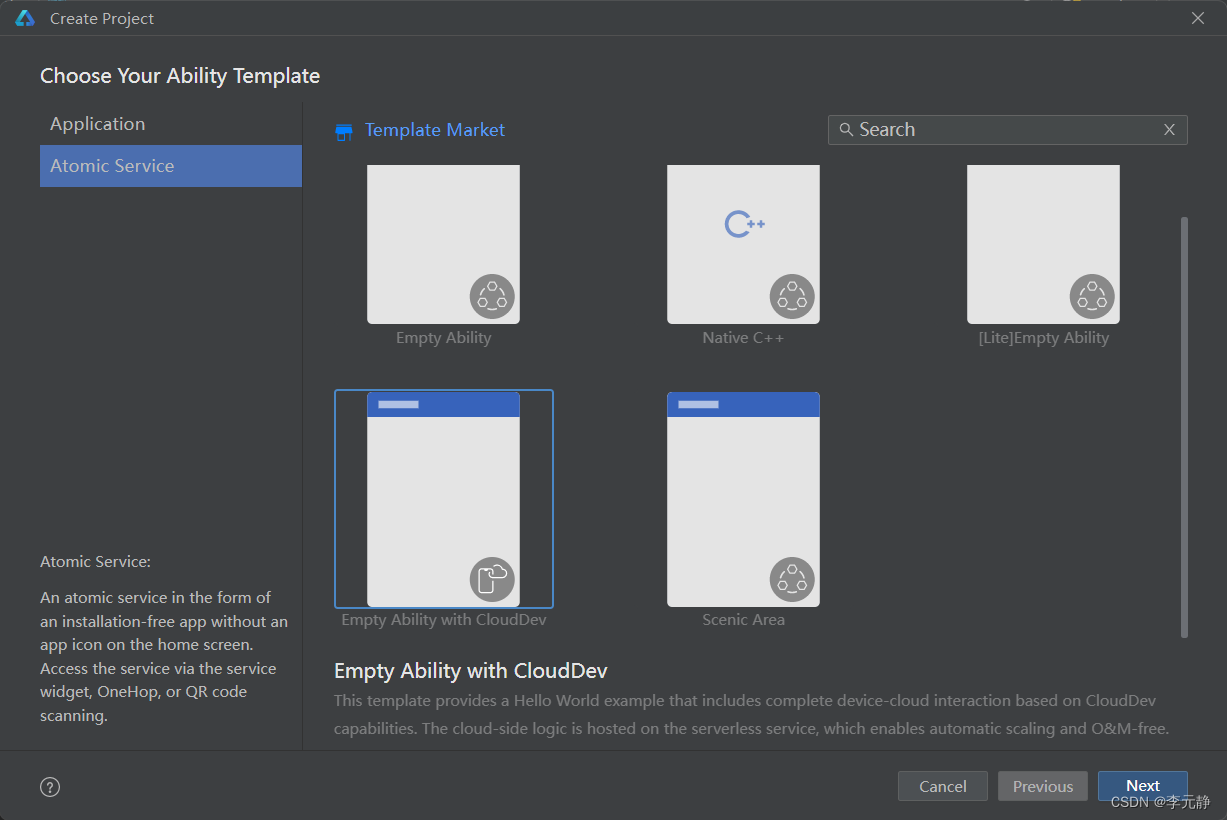Click the Native C++ label
Image resolution: width=1227 pixels, height=820 pixels.
pyautogui.click(x=743, y=338)
